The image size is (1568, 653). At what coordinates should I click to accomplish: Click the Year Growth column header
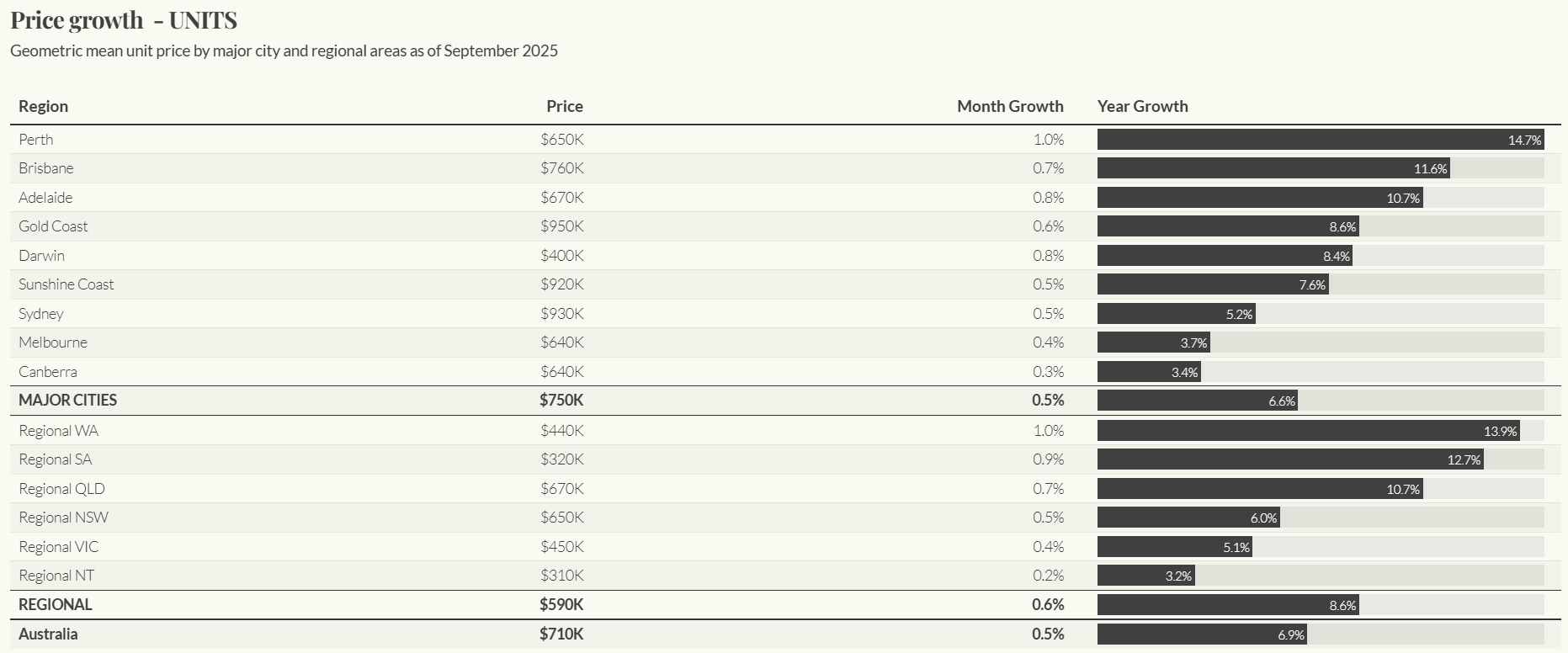click(1142, 106)
